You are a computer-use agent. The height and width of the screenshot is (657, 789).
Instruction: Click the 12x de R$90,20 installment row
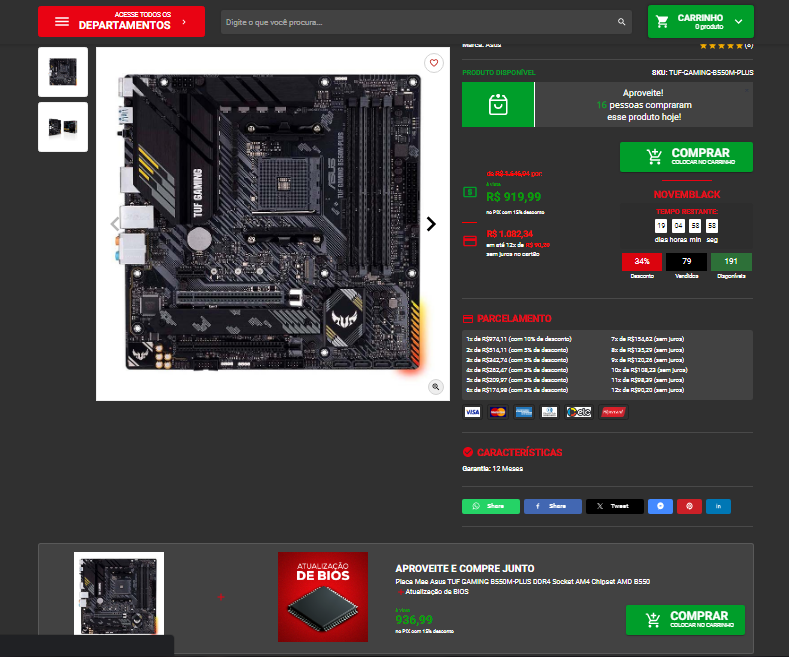[648, 390]
